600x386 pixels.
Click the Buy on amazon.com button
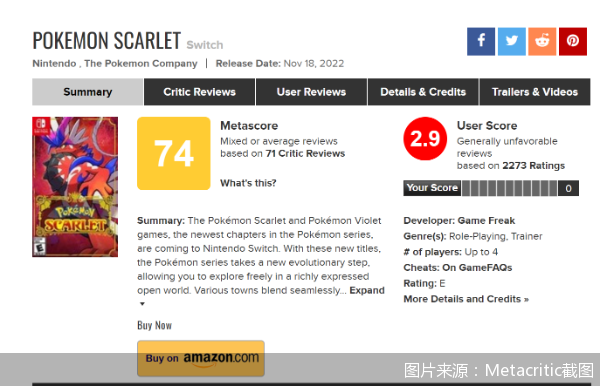[201, 358]
